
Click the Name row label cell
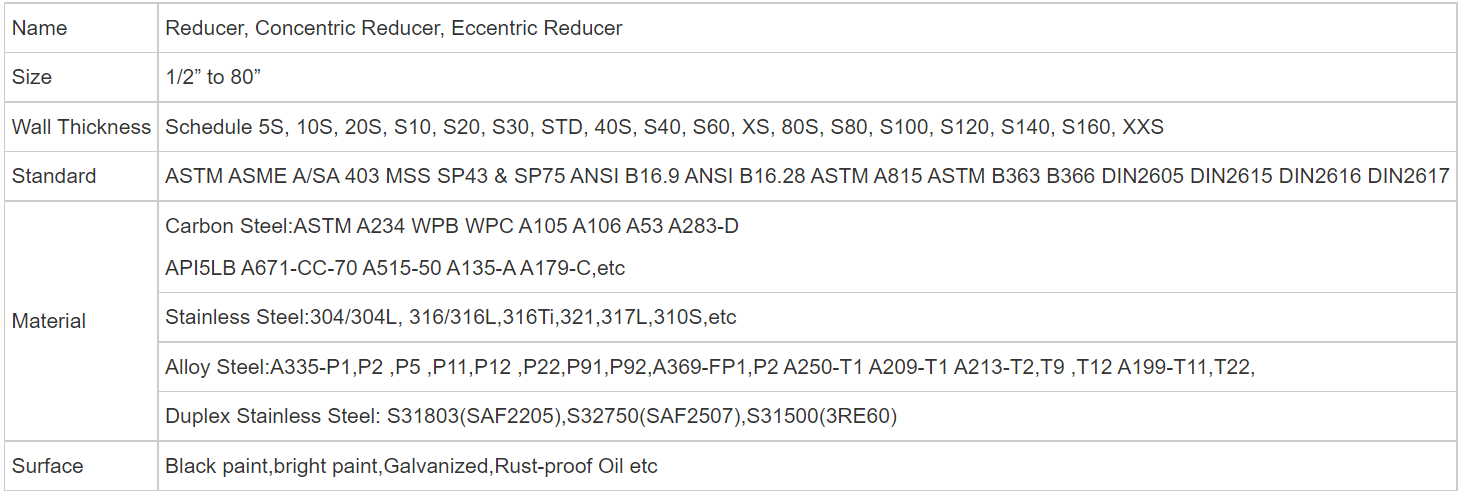tap(40, 28)
